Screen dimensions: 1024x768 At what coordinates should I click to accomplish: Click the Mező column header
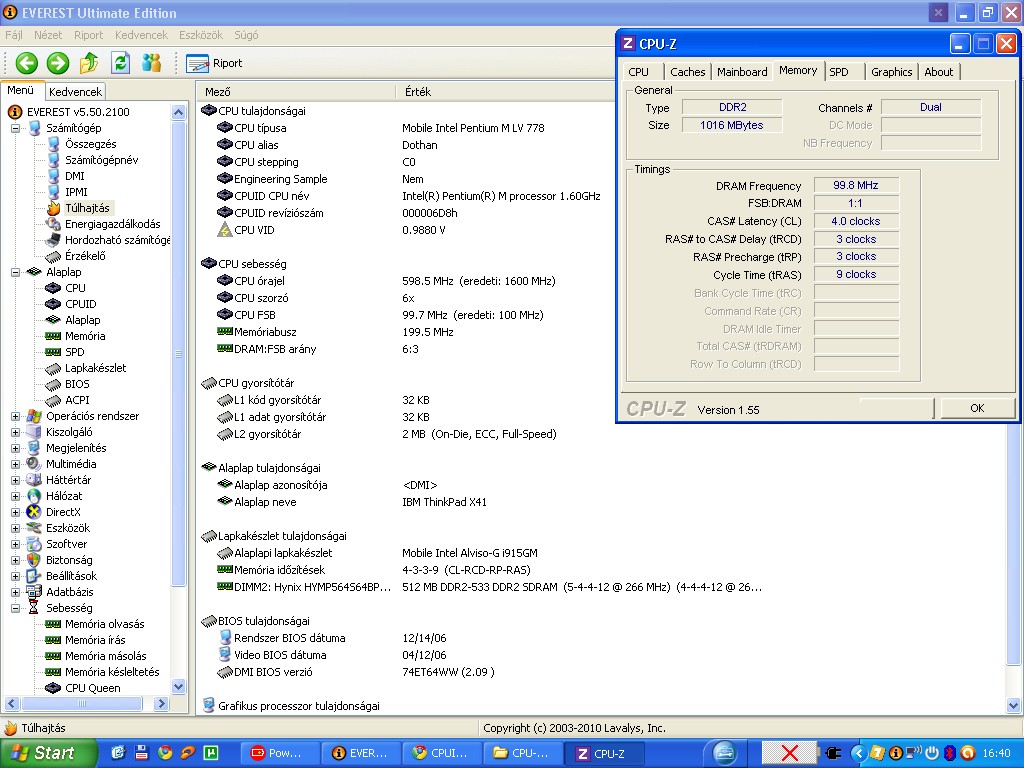(x=295, y=91)
